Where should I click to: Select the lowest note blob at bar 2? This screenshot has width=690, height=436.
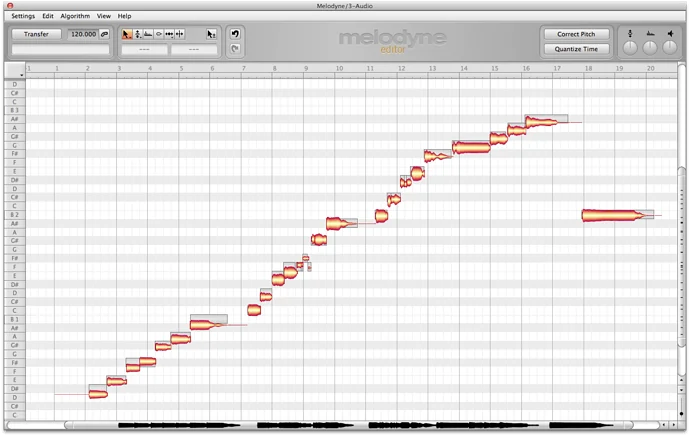(98, 394)
